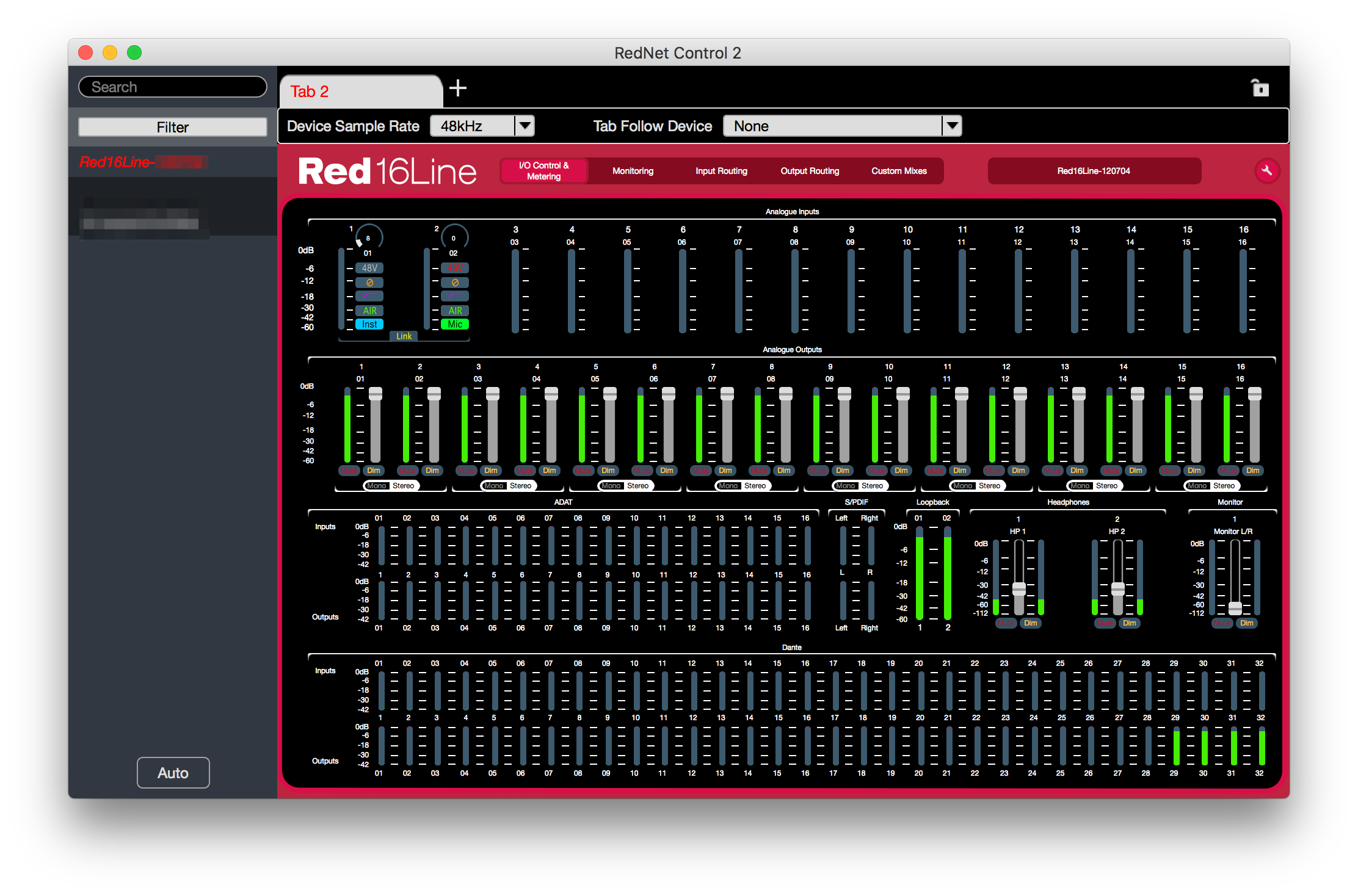Image resolution: width=1358 pixels, height=896 pixels.
Task: Mute analogue output 2
Action: 408,471
